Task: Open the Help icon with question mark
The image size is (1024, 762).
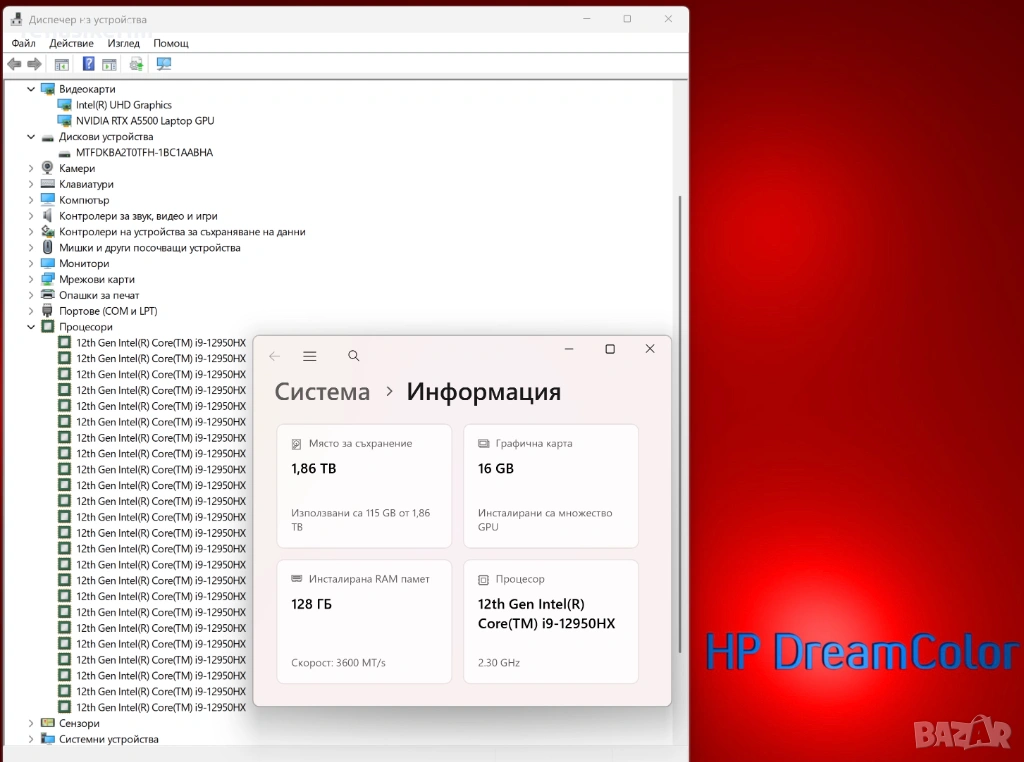Action: 88,64
